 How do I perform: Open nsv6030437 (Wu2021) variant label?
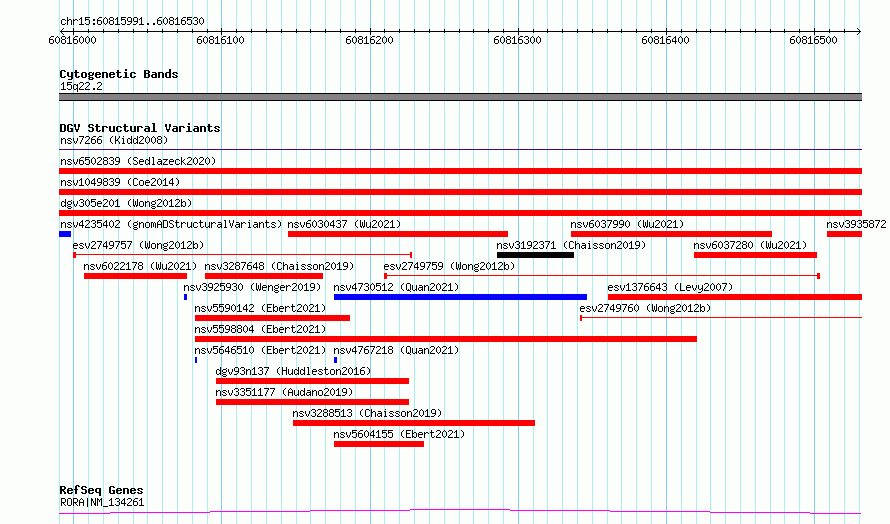pos(344,224)
